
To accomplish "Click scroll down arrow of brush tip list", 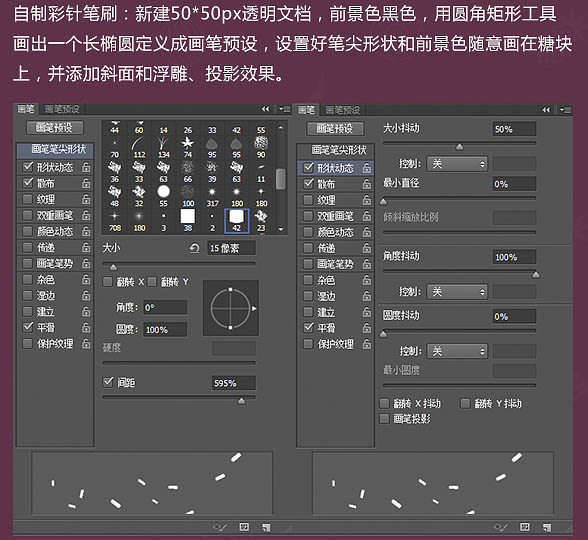I will 281,229.
